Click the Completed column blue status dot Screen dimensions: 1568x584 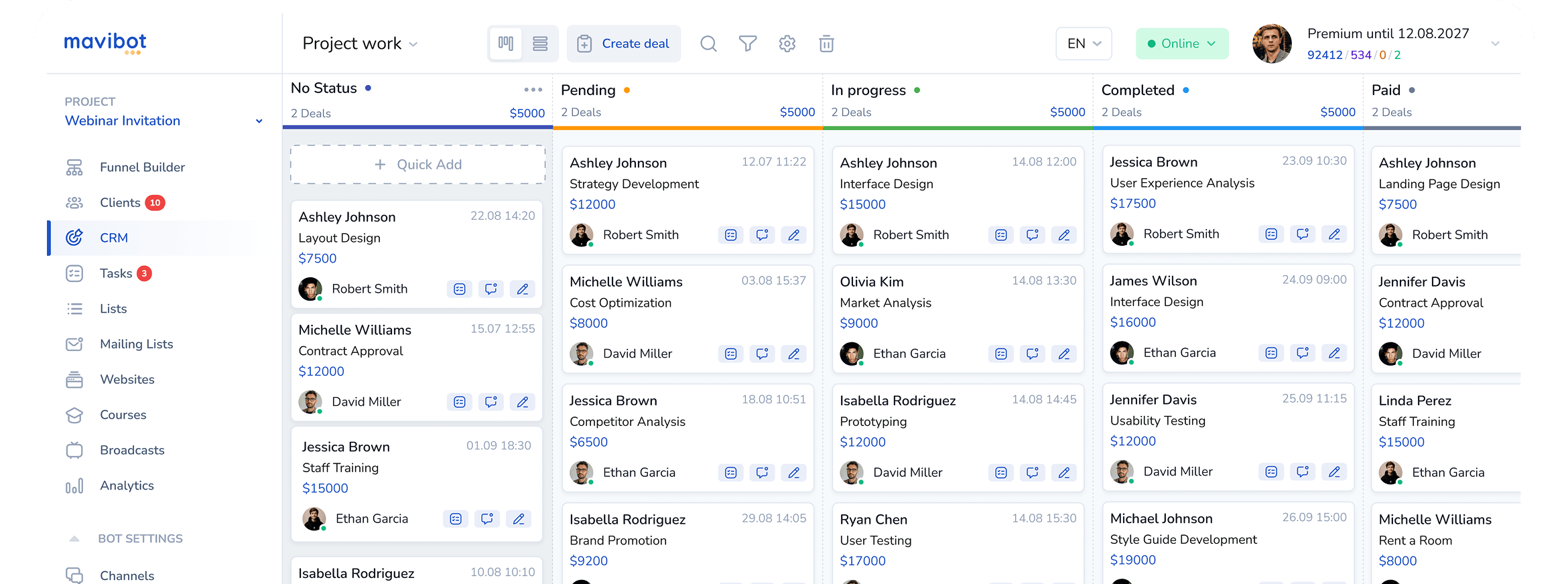1186,90
